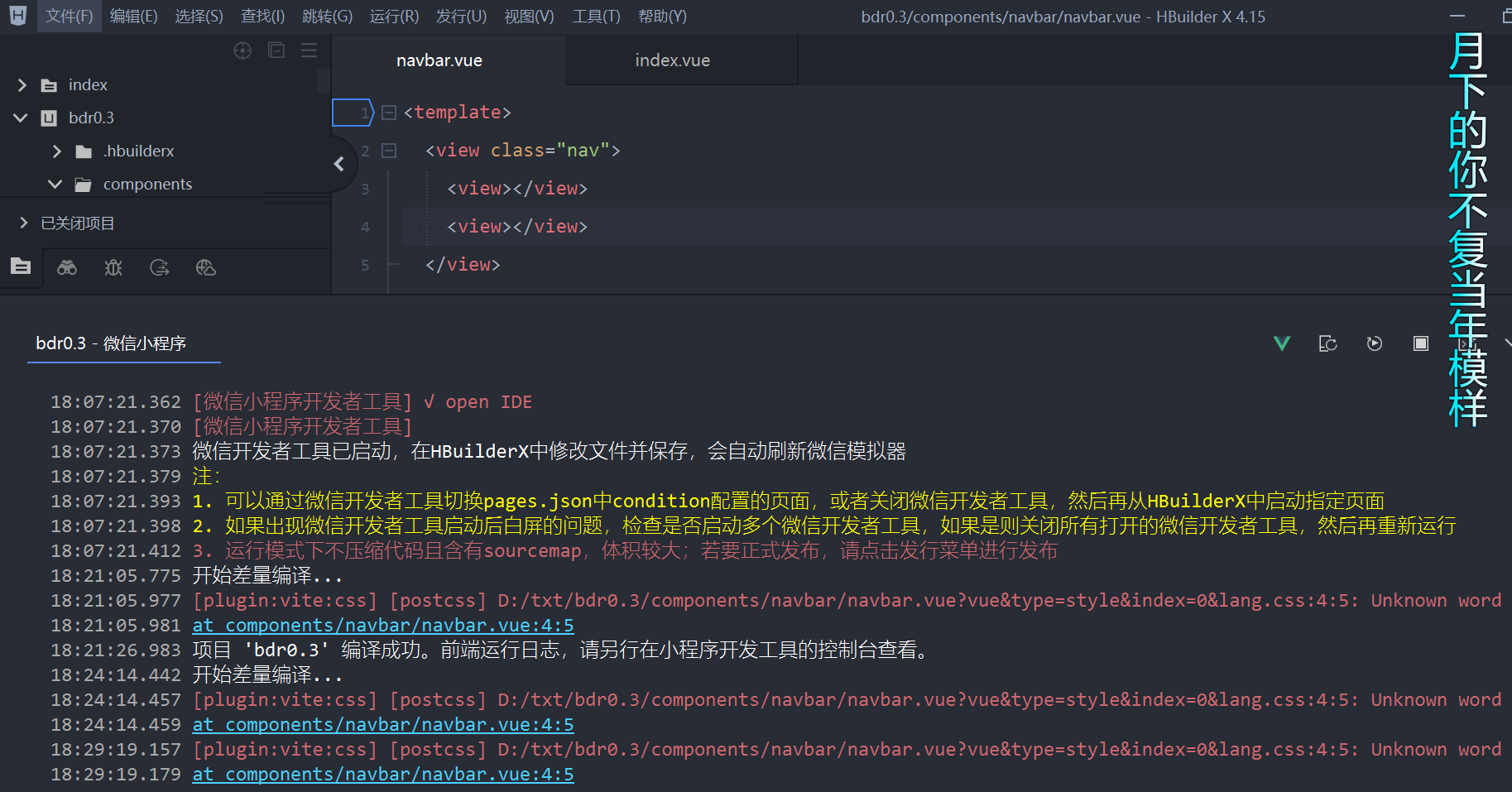1512x792 pixels.
Task: Click the Vue logo console icon
Action: 1282,343
